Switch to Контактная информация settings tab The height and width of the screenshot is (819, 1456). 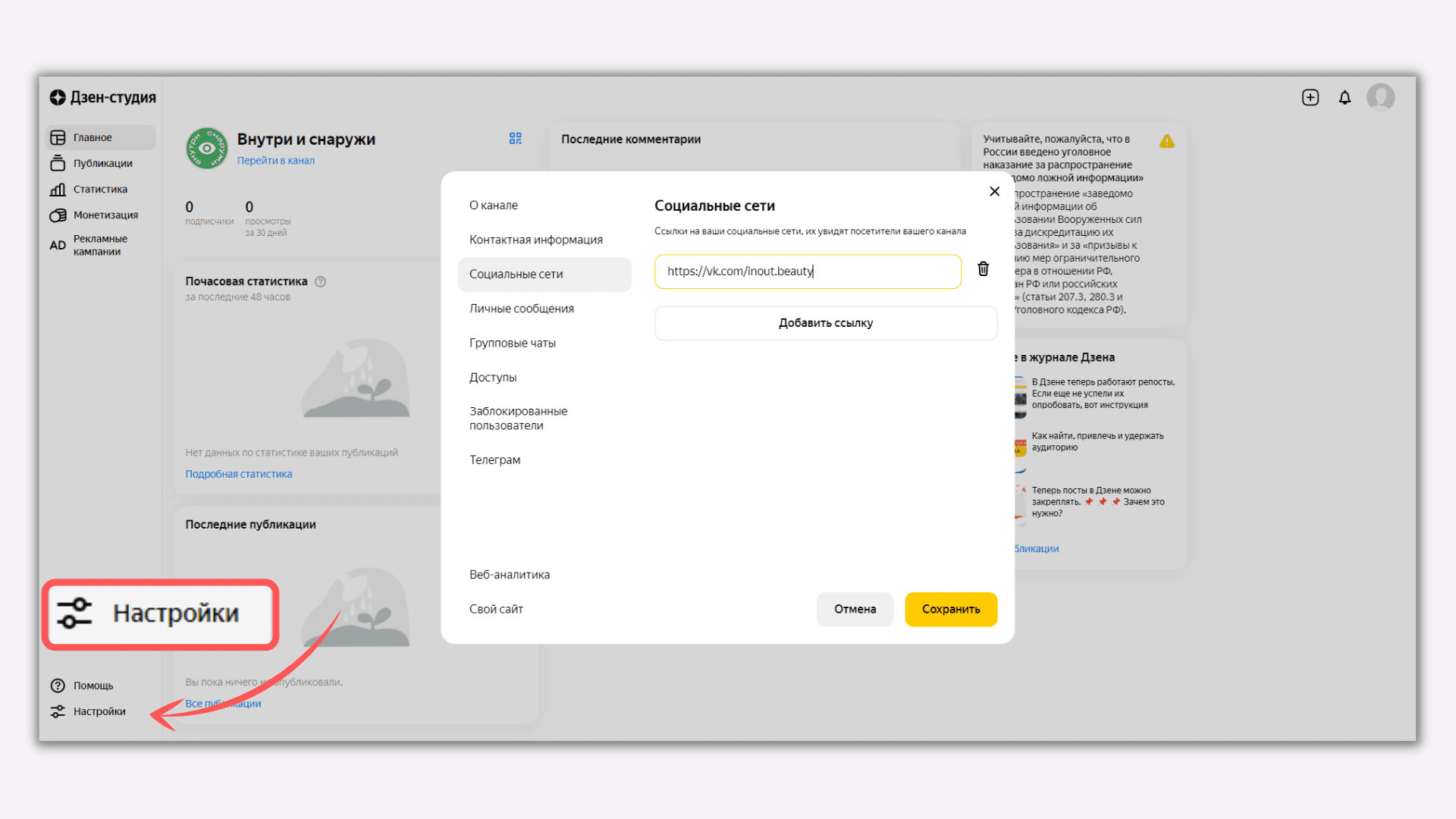pos(535,240)
